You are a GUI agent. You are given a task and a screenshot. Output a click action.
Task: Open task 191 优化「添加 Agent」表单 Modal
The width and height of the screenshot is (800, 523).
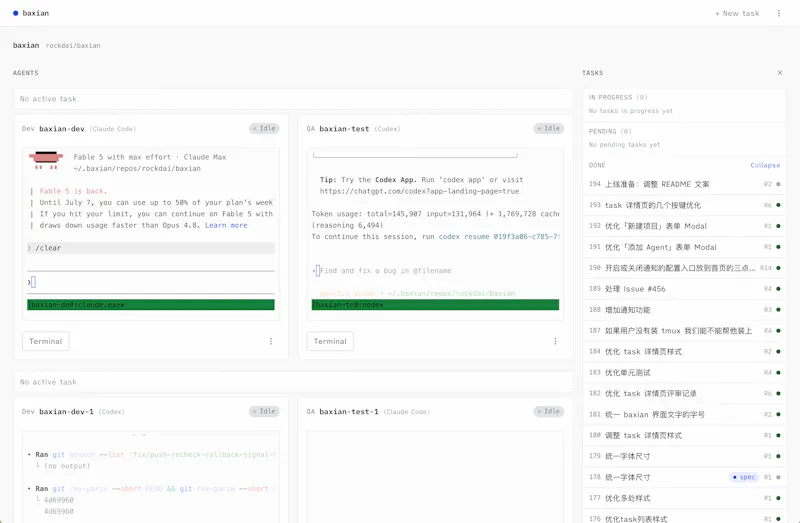pyautogui.click(x=685, y=247)
